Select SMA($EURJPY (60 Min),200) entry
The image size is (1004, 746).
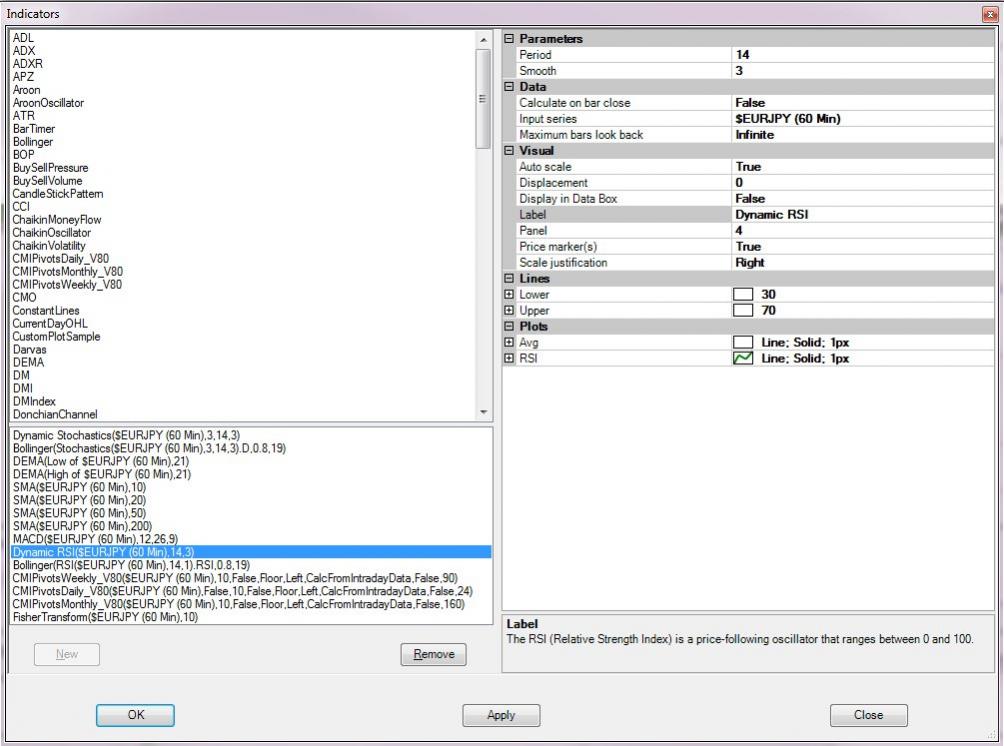click(82, 526)
